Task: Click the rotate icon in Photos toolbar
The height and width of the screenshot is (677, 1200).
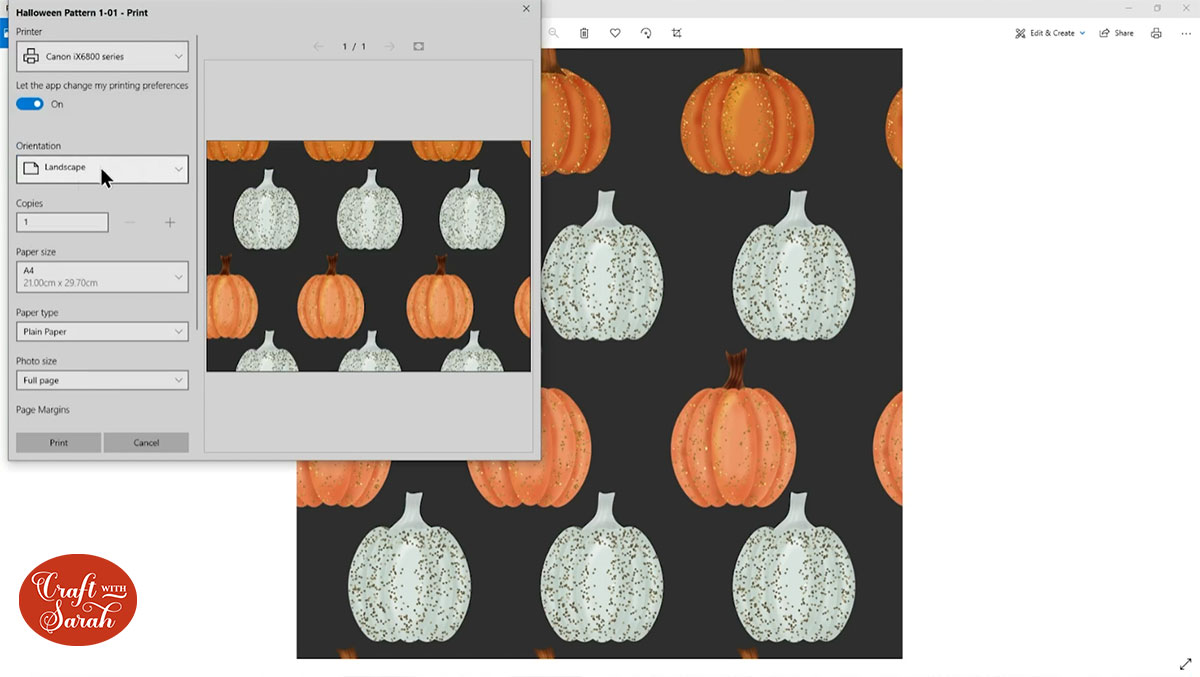Action: click(x=646, y=33)
